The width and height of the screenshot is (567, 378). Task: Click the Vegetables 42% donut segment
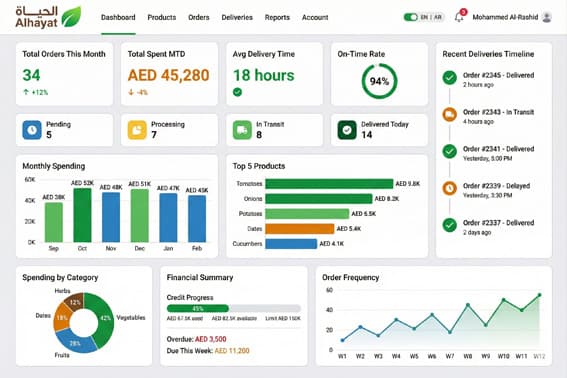106,318
